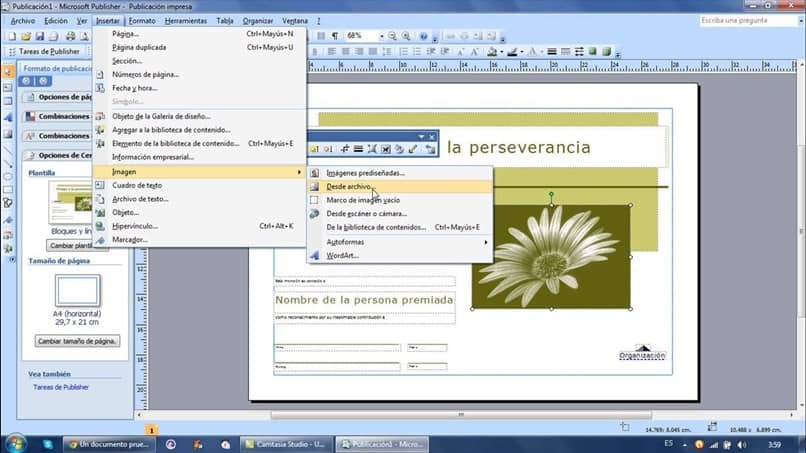Click Tareas de Publisher toolbar button
The width and height of the screenshot is (806, 453).
[44, 51]
